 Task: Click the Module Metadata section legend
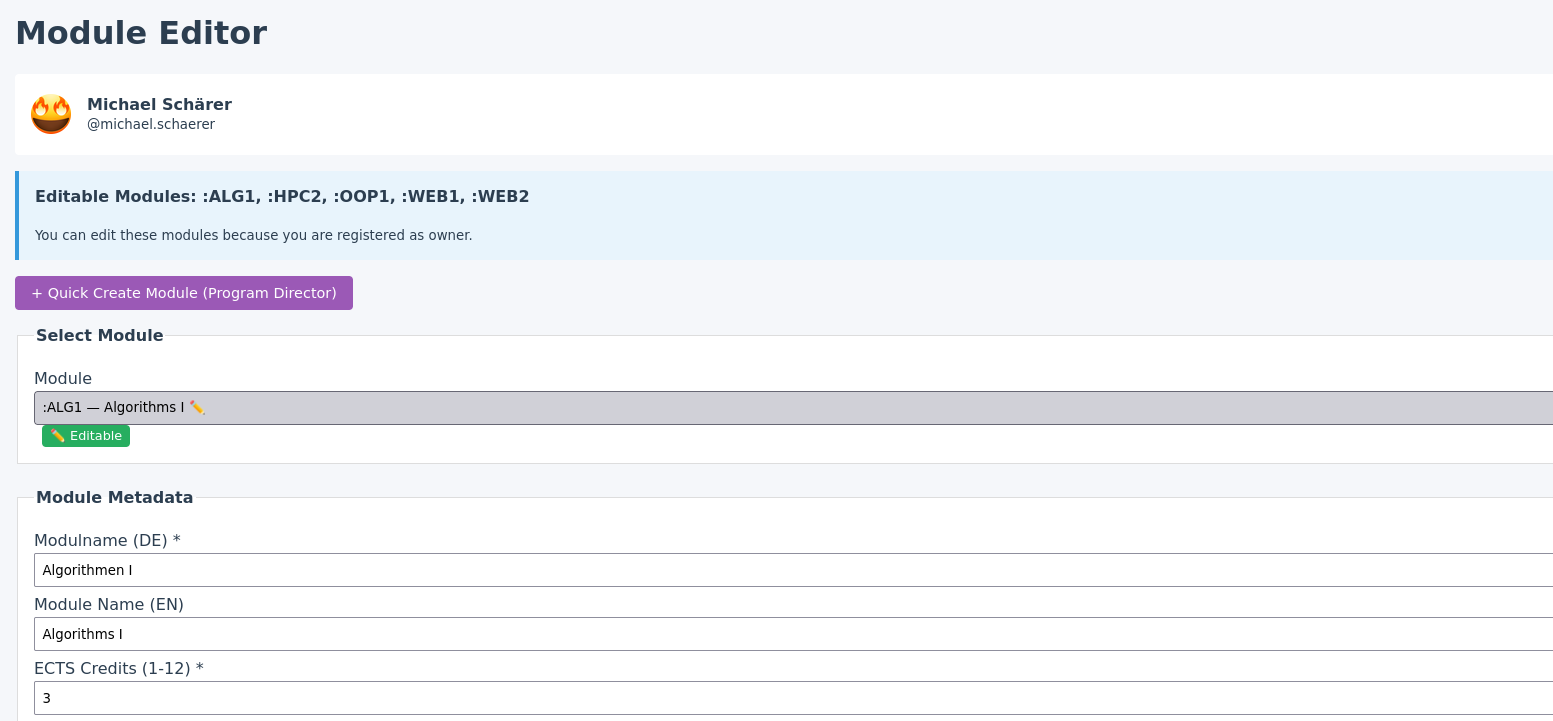tap(115, 497)
